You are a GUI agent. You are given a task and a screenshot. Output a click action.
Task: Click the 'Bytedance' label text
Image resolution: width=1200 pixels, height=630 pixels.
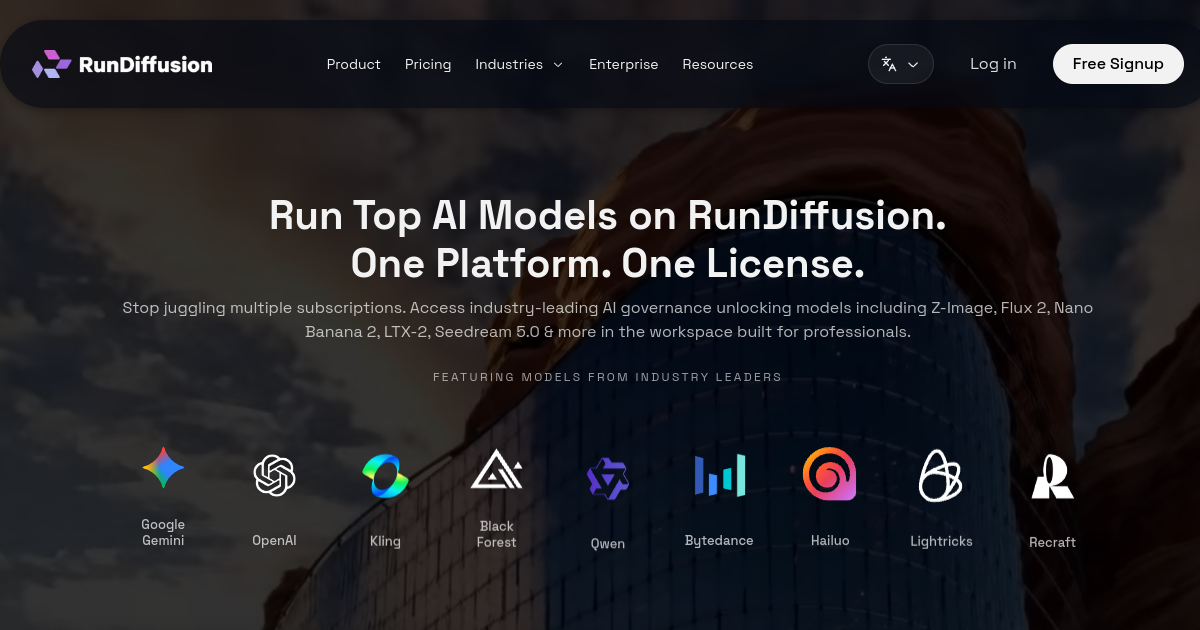[x=719, y=541]
